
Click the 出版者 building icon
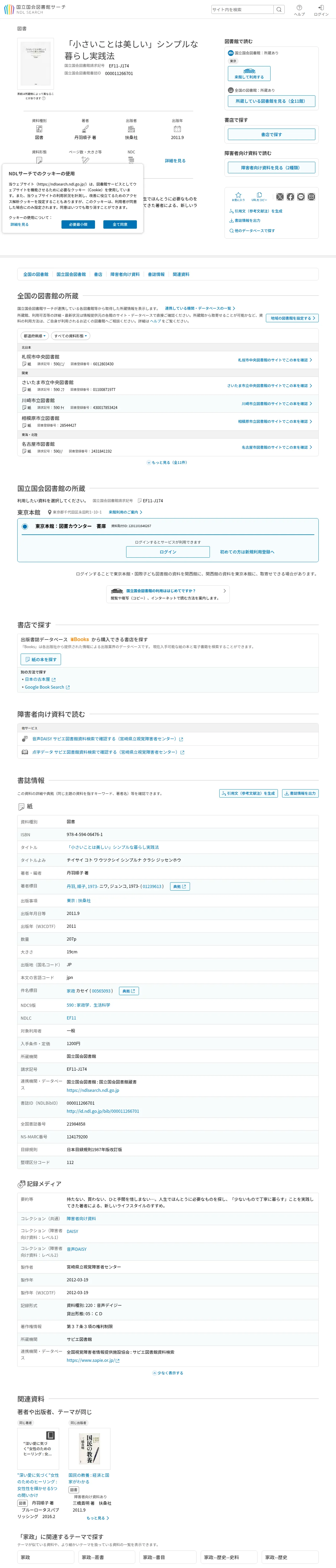[131, 129]
